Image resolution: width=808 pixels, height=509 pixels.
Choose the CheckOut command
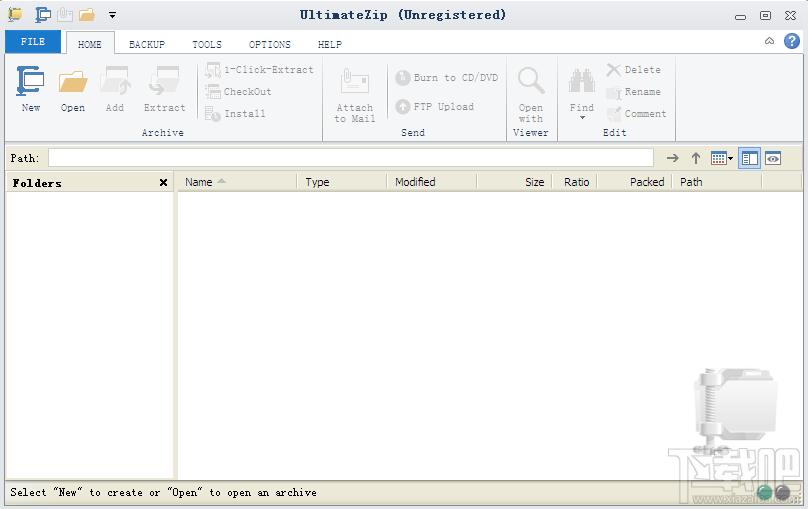click(238, 92)
